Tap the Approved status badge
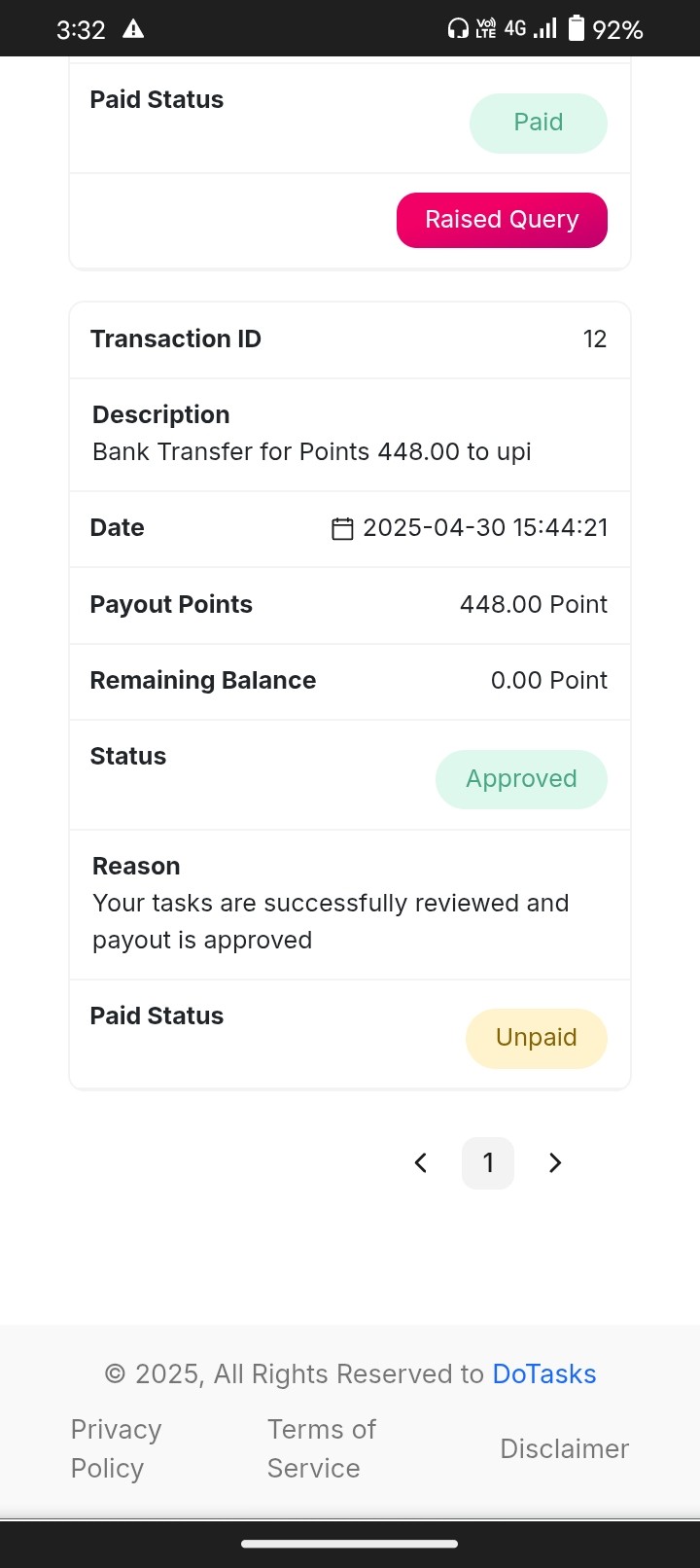The image size is (700, 1568). tap(521, 779)
